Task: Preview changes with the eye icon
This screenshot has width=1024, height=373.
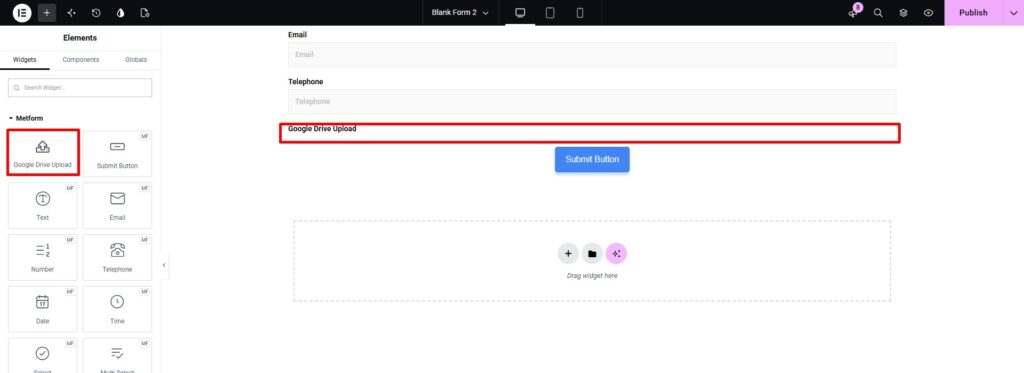Action: (x=928, y=12)
